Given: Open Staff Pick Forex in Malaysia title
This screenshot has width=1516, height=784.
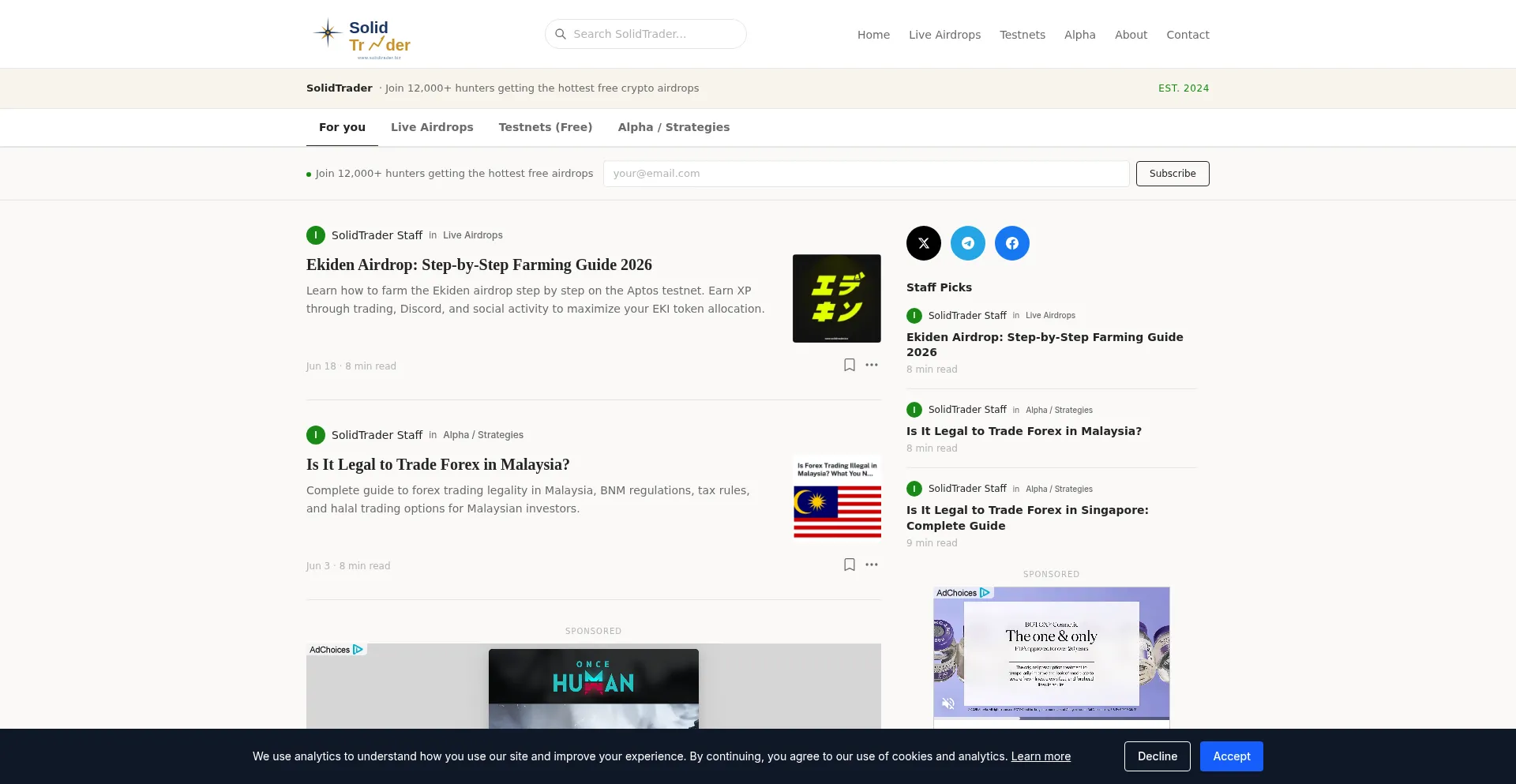Looking at the screenshot, I should [1024, 431].
